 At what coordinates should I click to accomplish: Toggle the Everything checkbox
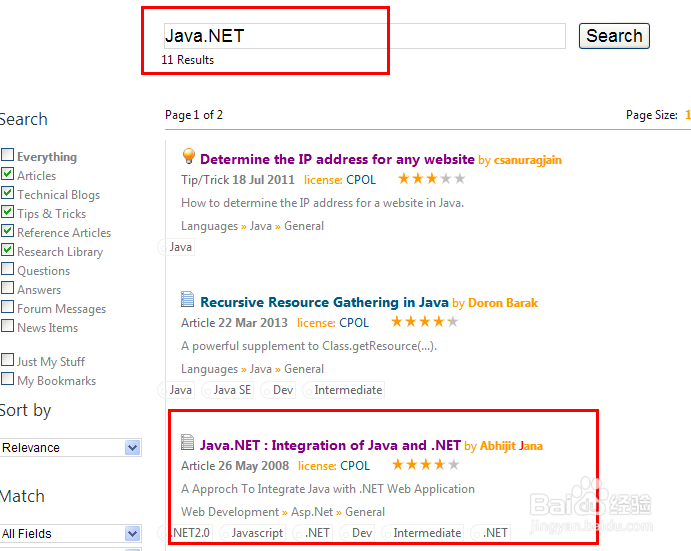8,156
